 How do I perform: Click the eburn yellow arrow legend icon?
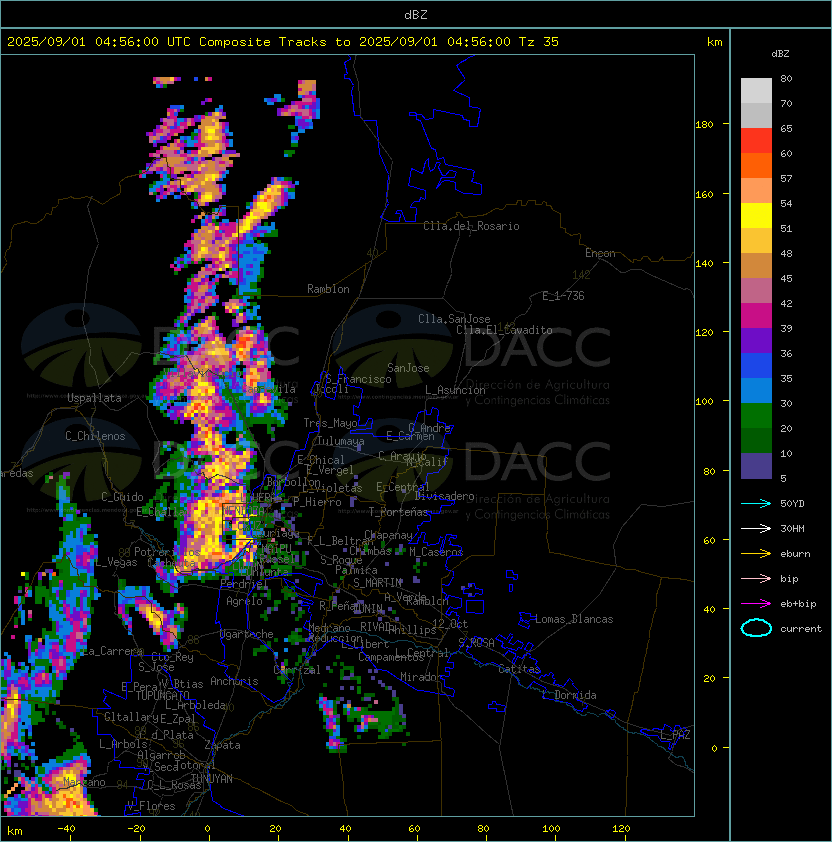[756, 554]
